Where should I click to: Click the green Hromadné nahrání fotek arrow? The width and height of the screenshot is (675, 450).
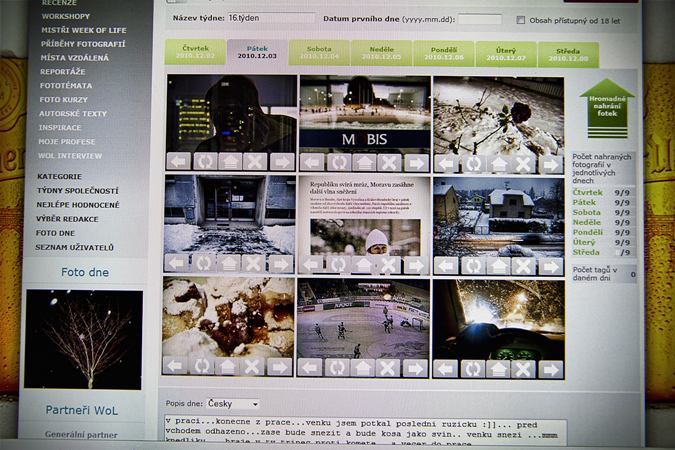(607, 108)
